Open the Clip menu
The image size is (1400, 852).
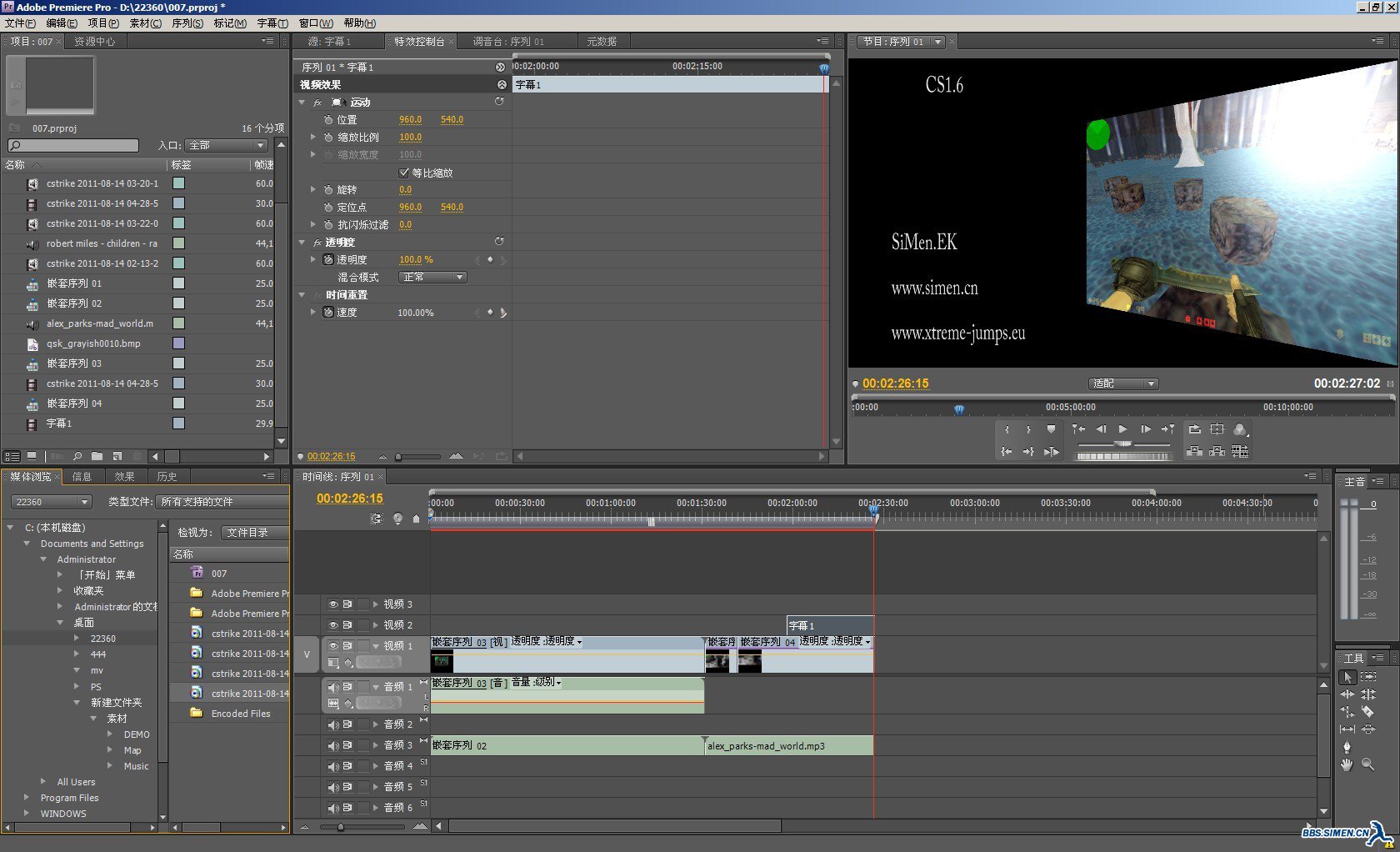tap(145, 23)
